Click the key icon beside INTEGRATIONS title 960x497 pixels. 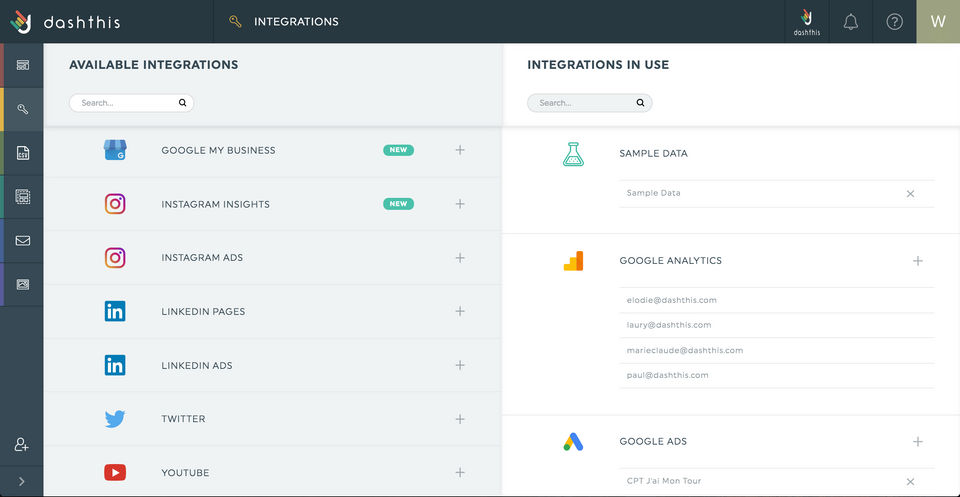235,22
